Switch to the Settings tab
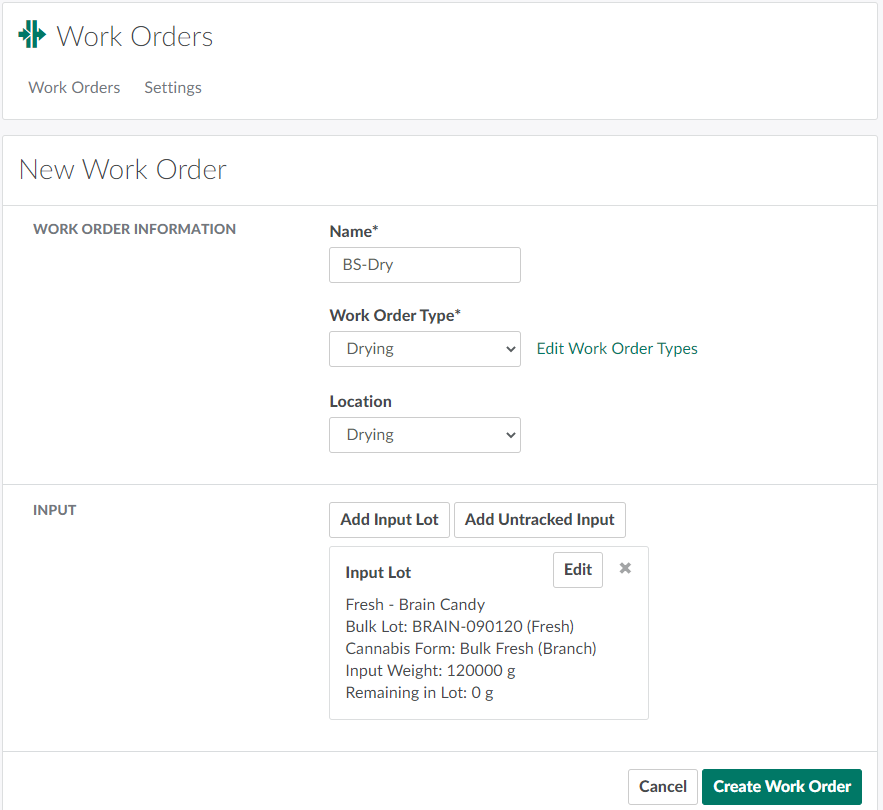The height and width of the screenshot is (810, 883). click(173, 87)
